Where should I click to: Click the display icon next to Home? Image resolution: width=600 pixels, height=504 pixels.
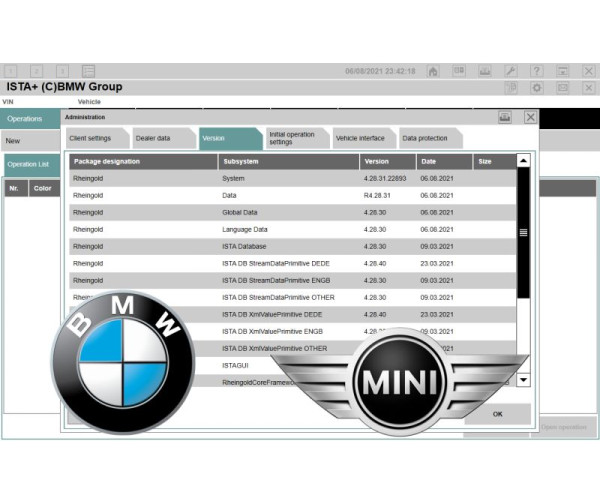coord(459,71)
